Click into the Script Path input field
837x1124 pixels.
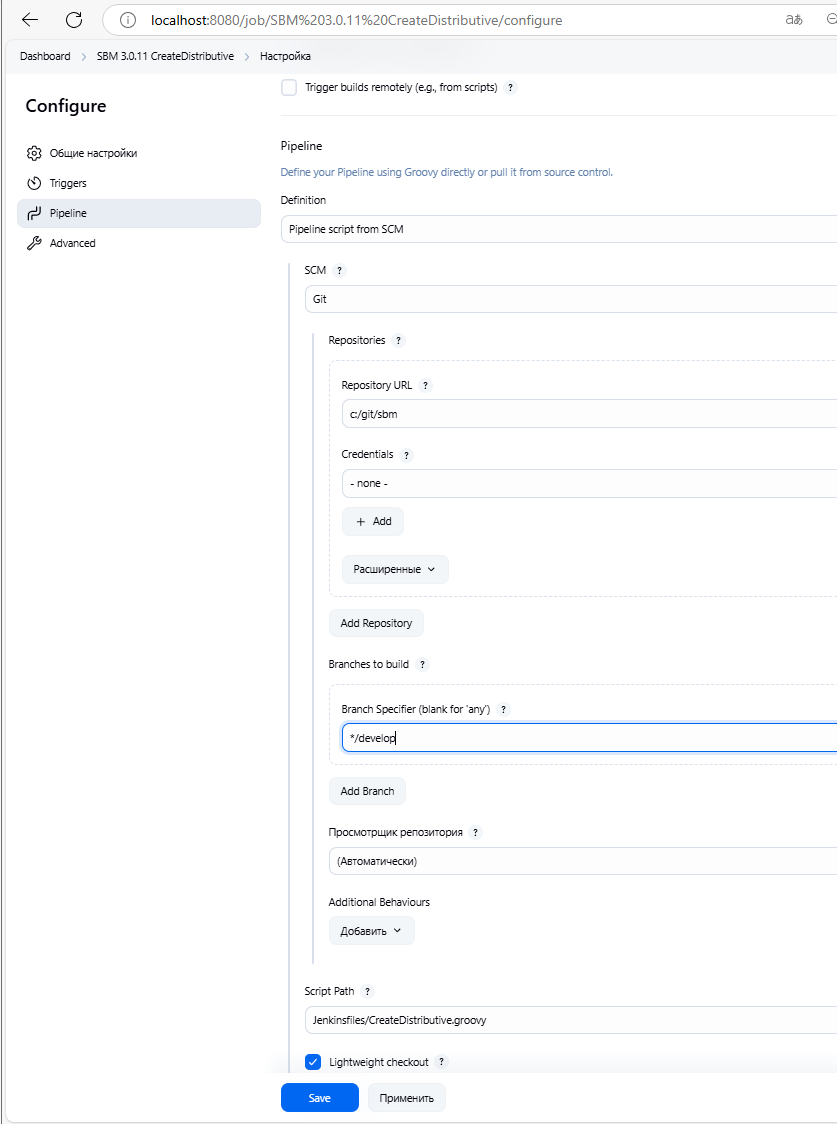[x=570, y=1020]
